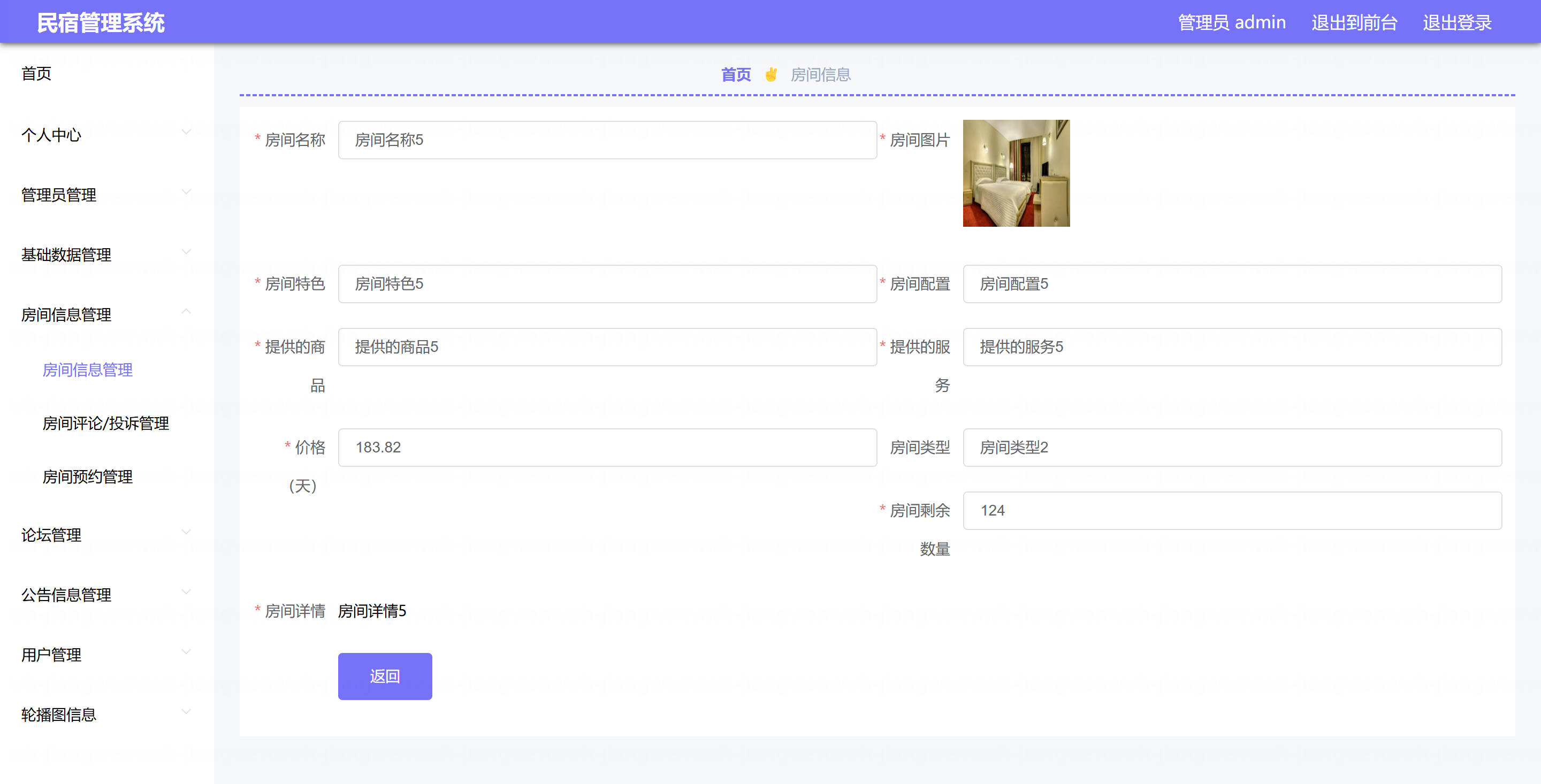The width and height of the screenshot is (1541, 784).
Task: Click the victory hand breadcrumb icon
Action: click(x=771, y=75)
